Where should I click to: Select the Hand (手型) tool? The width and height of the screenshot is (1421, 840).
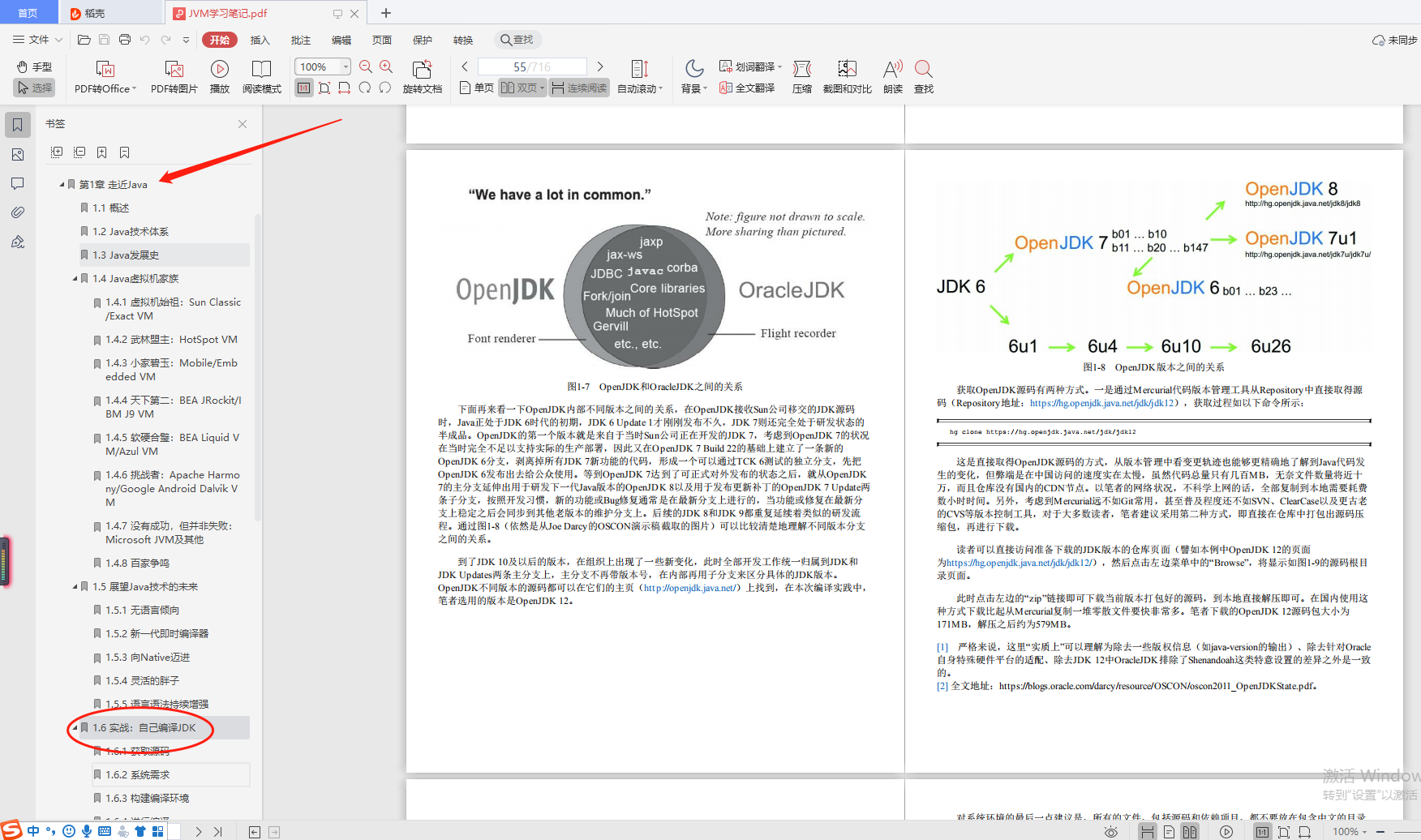click(x=34, y=66)
